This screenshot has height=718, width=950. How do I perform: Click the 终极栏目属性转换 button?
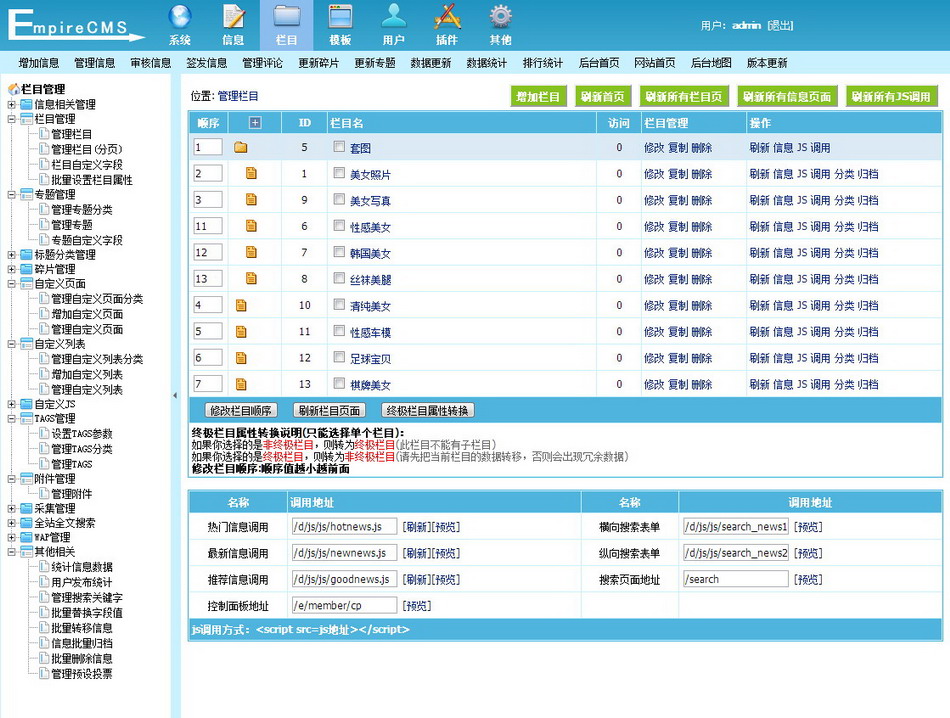[x=428, y=411]
